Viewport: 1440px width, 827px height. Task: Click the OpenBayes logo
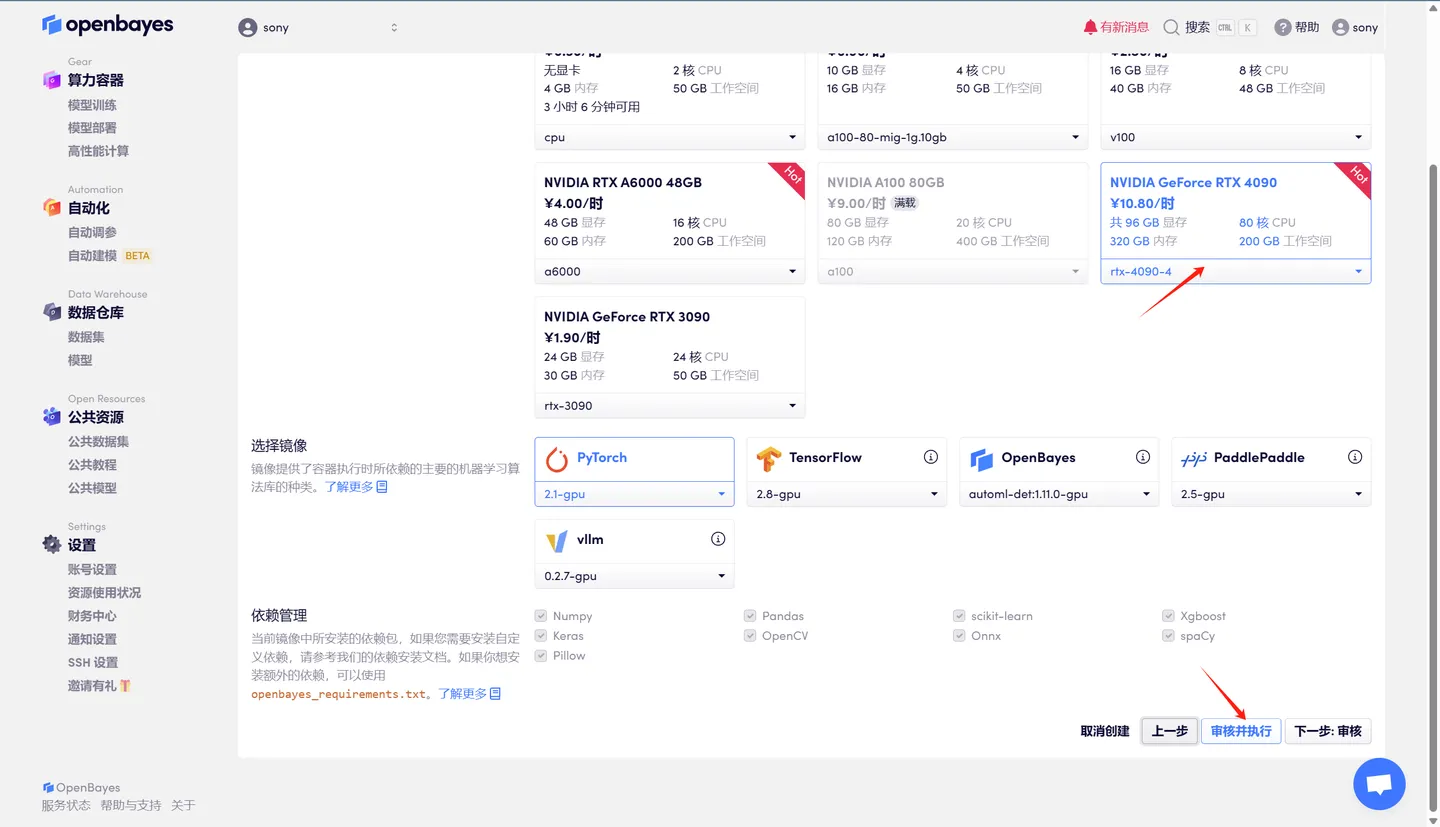(x=108, y=25)
